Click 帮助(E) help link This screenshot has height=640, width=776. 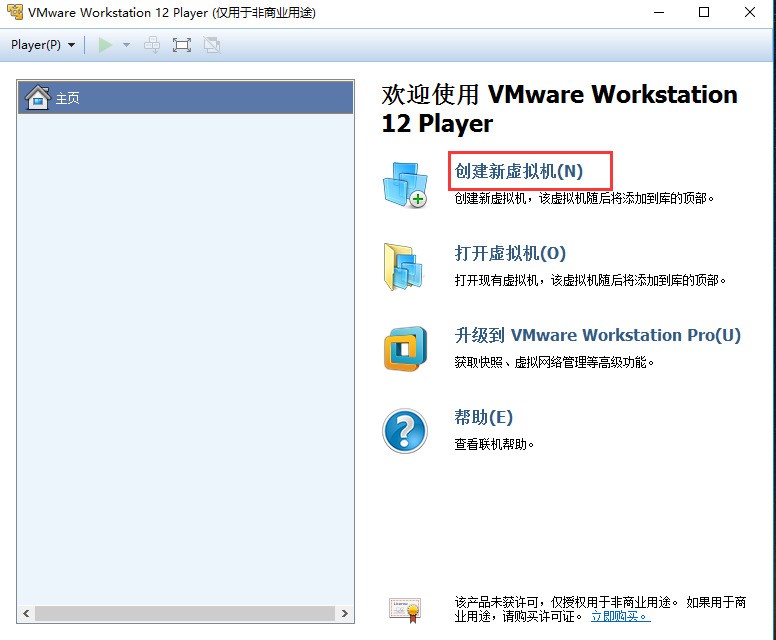pyautogui.click(x=484, y=417)
